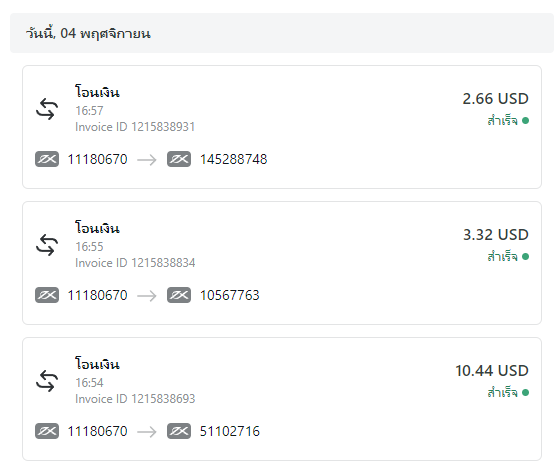Click the source account badge beside 11180670 in the 2.66 USD card
The image size is (555, 468).
pos(47,159)
